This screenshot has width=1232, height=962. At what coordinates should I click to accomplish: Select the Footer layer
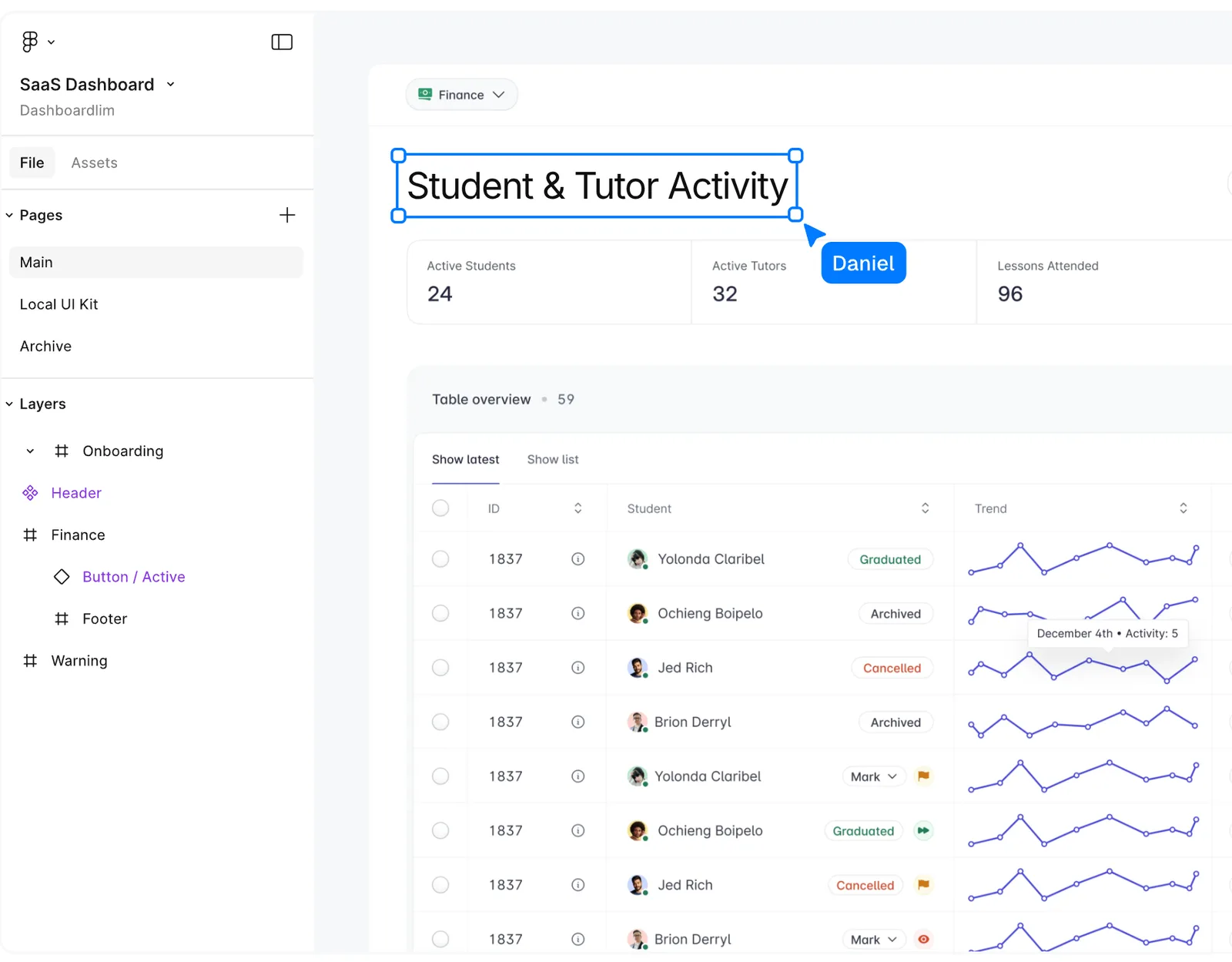105,618
